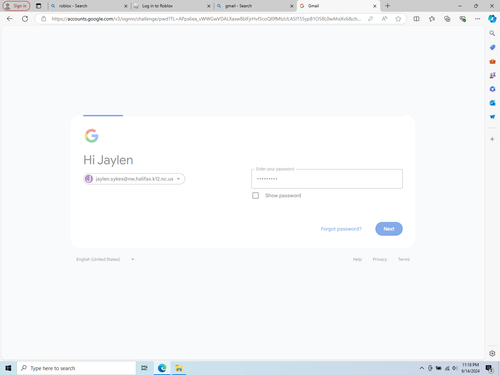Close the gmail - Search tab

coord(292,6)
